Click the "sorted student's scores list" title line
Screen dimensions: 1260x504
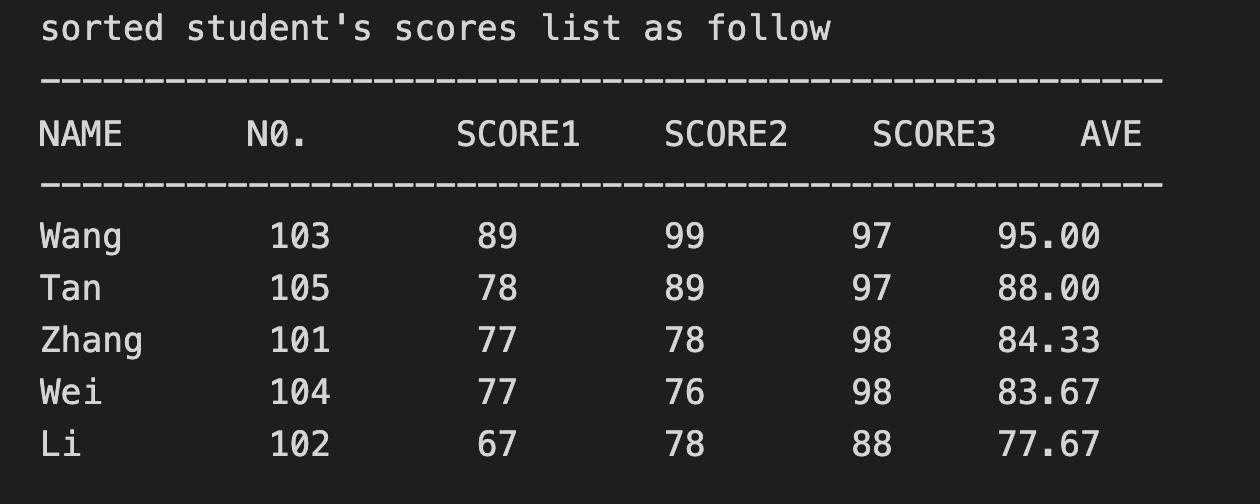click(435, 28)
